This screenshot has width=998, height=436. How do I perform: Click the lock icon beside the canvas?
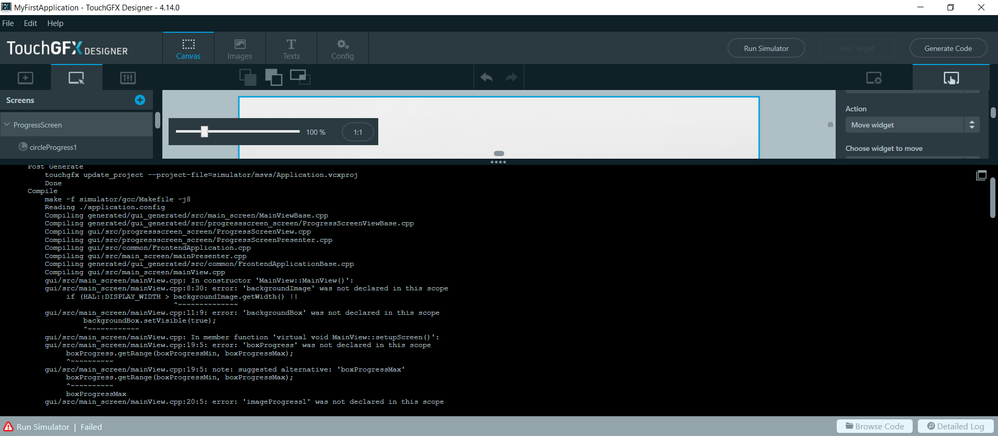click(830, 125)
